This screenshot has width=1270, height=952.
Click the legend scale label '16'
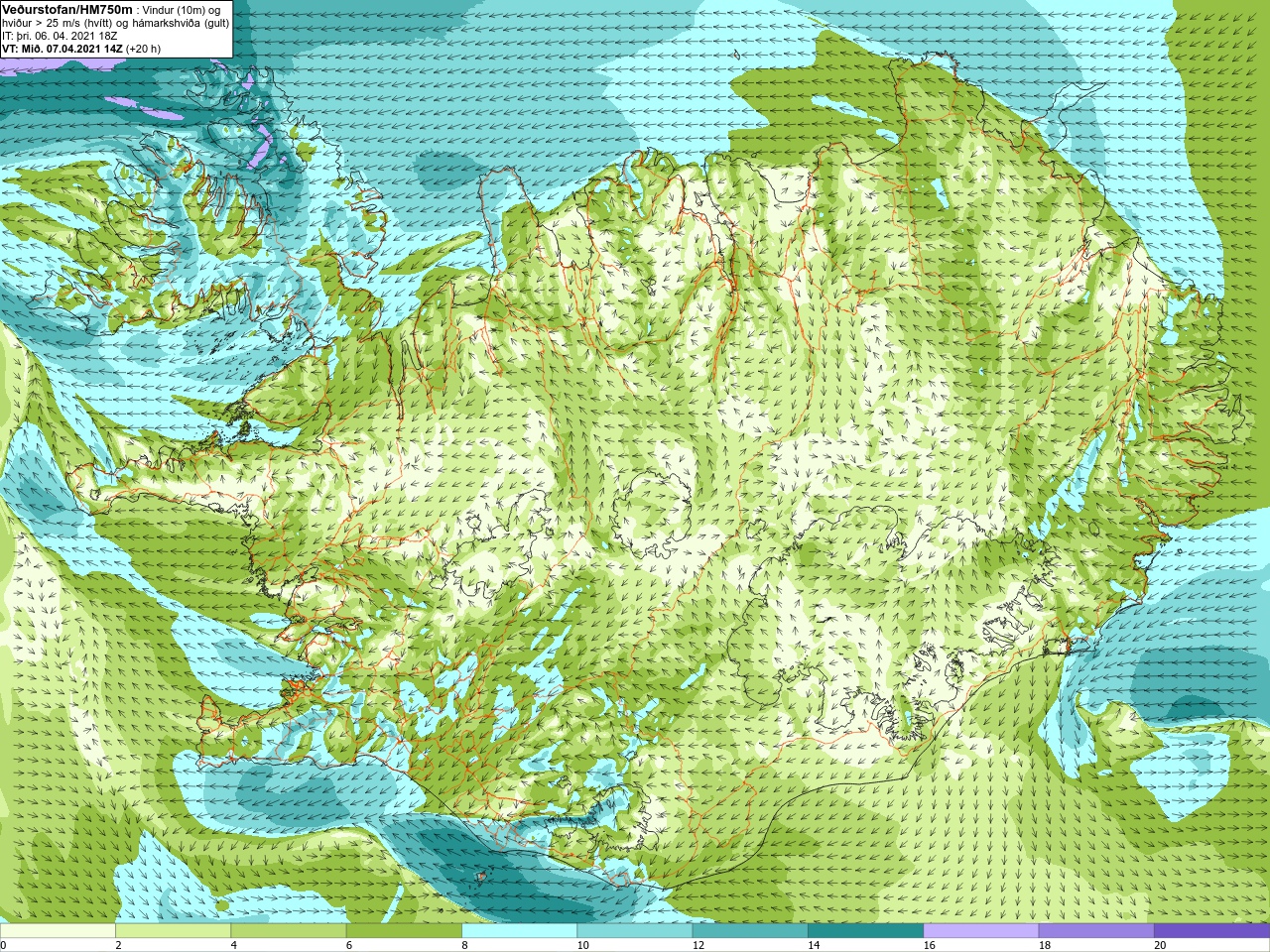(930, 945)
